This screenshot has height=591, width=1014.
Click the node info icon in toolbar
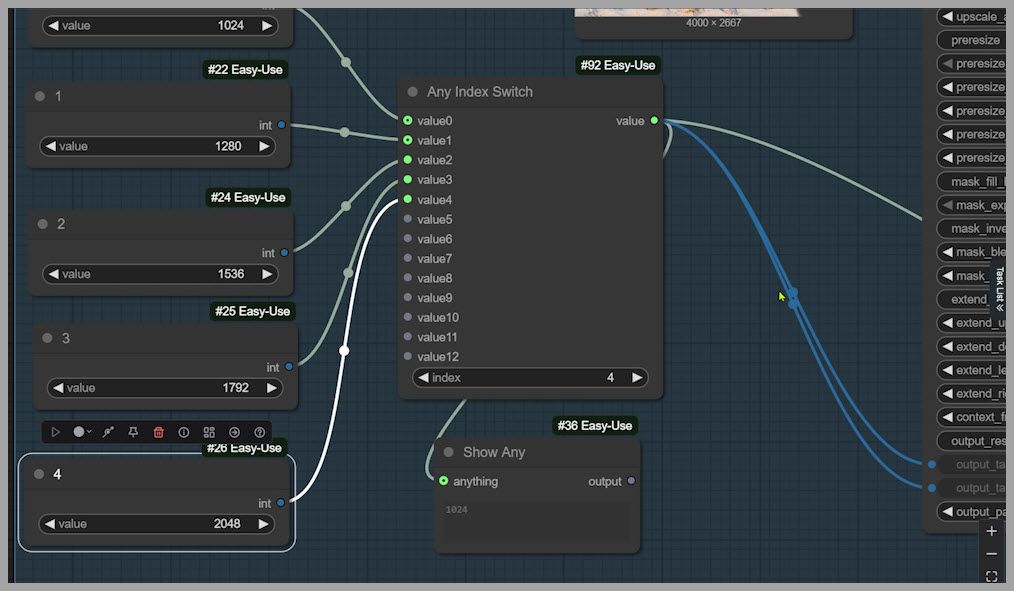point(184,432)
